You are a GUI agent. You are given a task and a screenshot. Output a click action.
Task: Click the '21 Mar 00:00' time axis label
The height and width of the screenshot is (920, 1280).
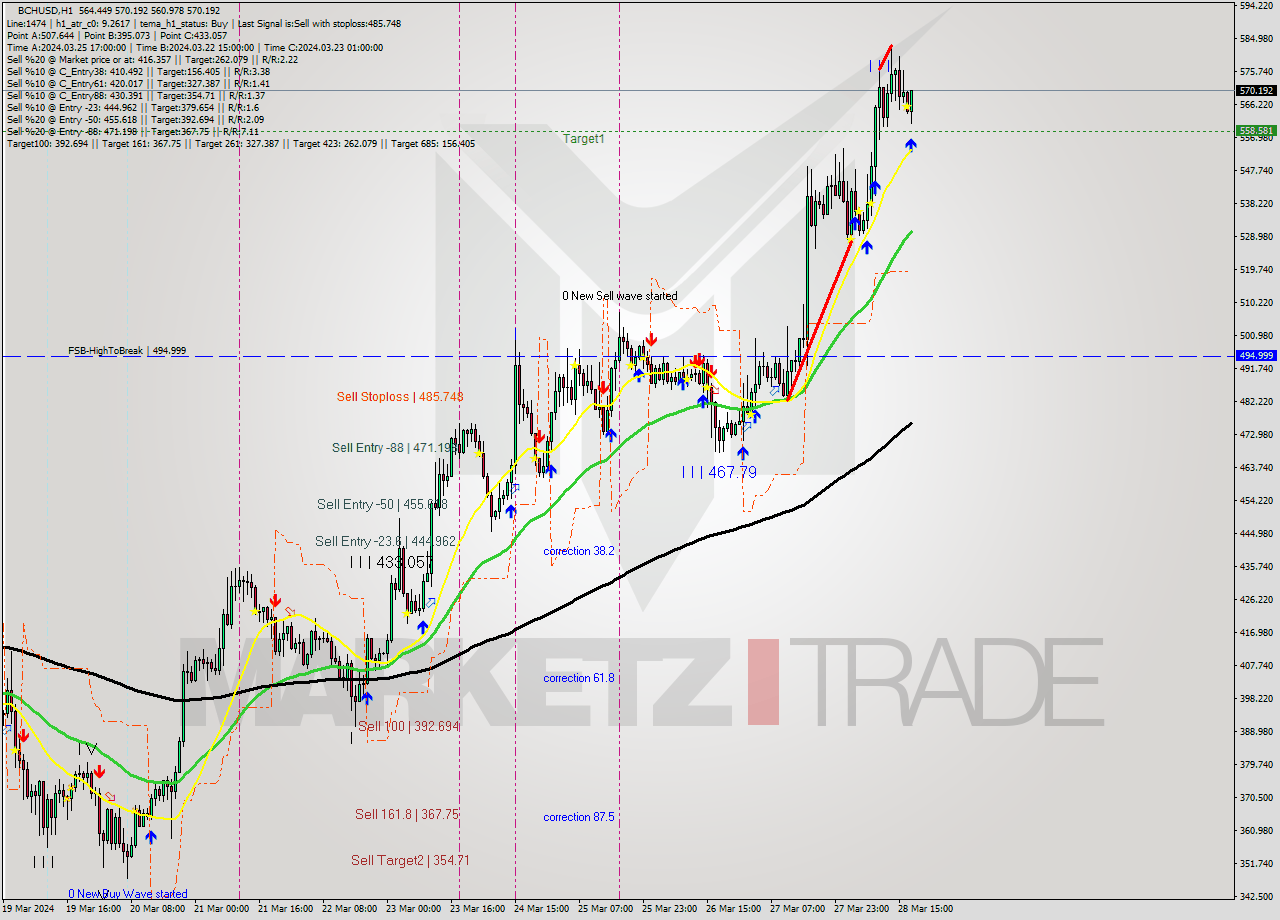coord(221,909)
